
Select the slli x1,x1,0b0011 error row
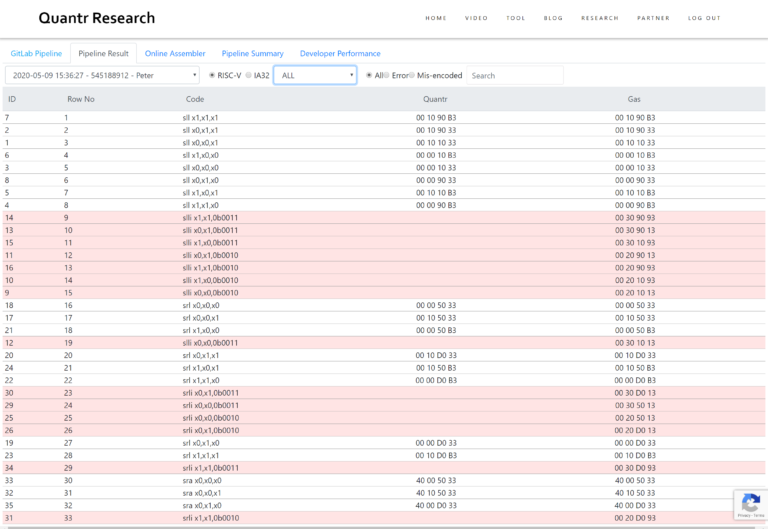click(384, 218)
